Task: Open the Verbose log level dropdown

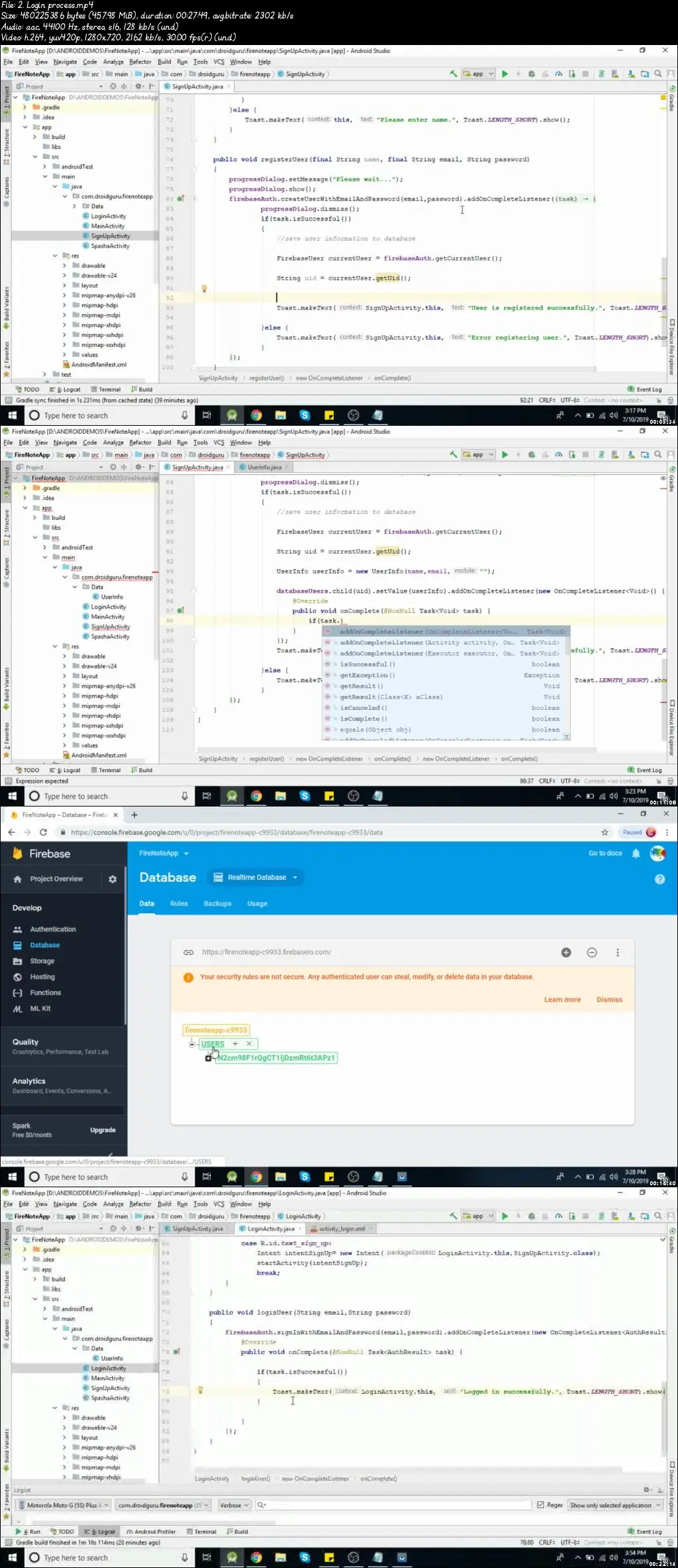Action: pos(234,1505)
